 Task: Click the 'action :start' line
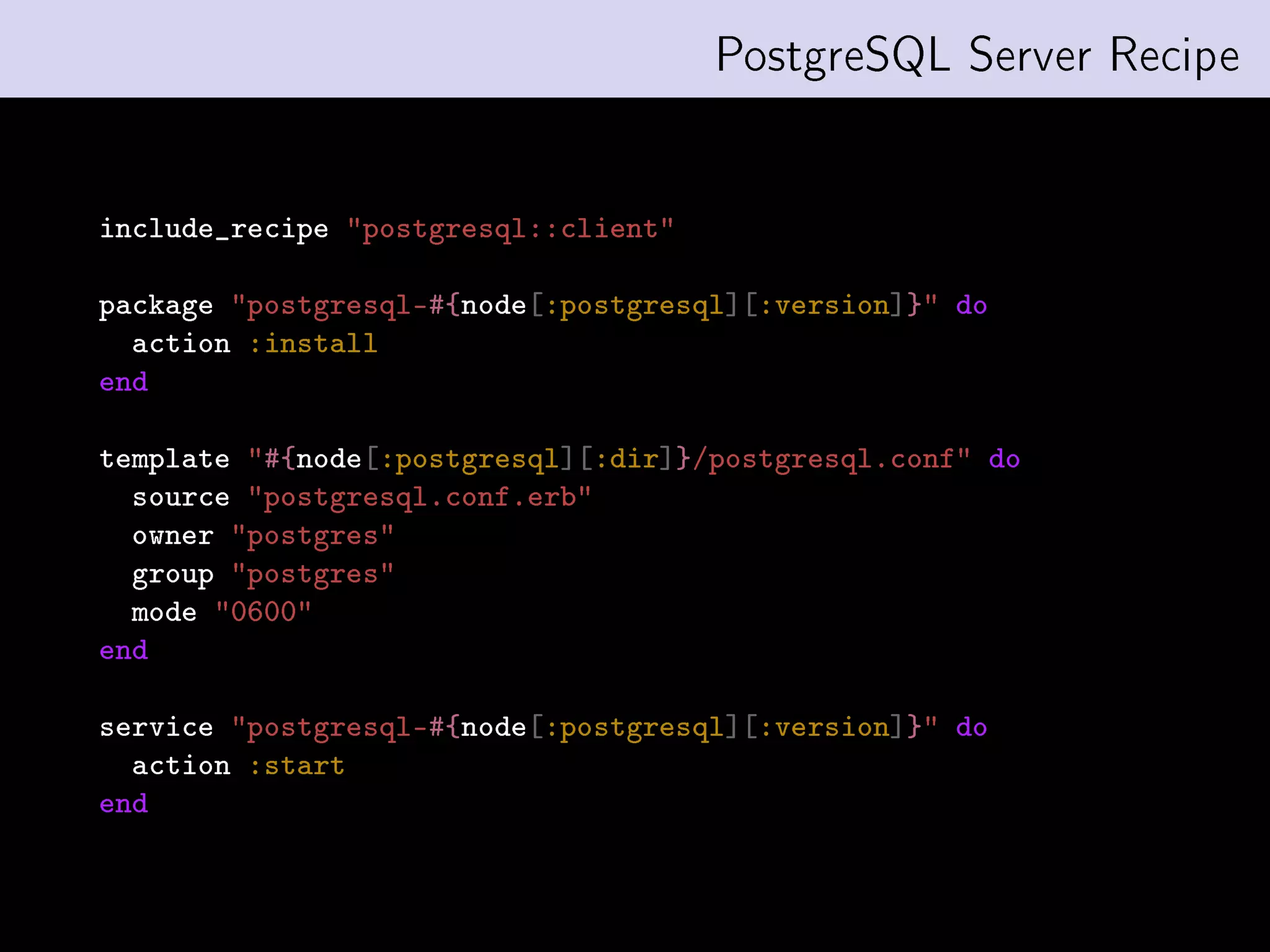coord(238,766)
